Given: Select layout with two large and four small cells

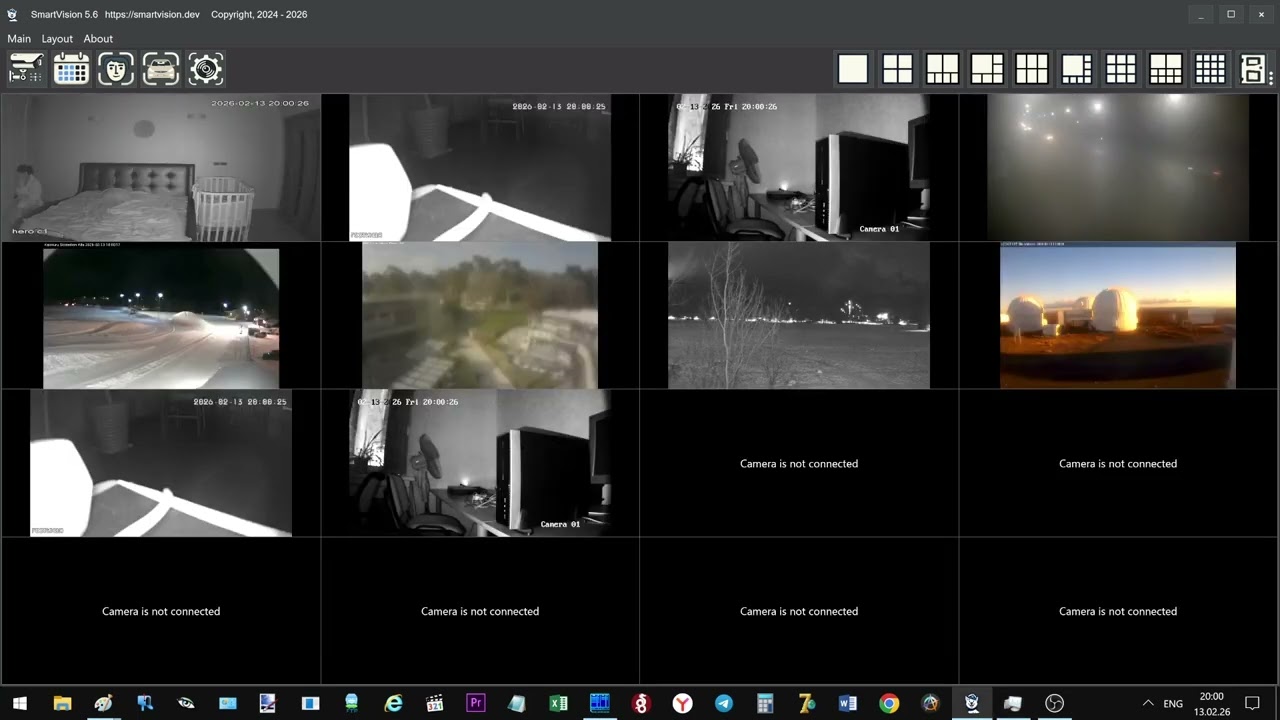Looking at the screenshot, I should 942,69.
